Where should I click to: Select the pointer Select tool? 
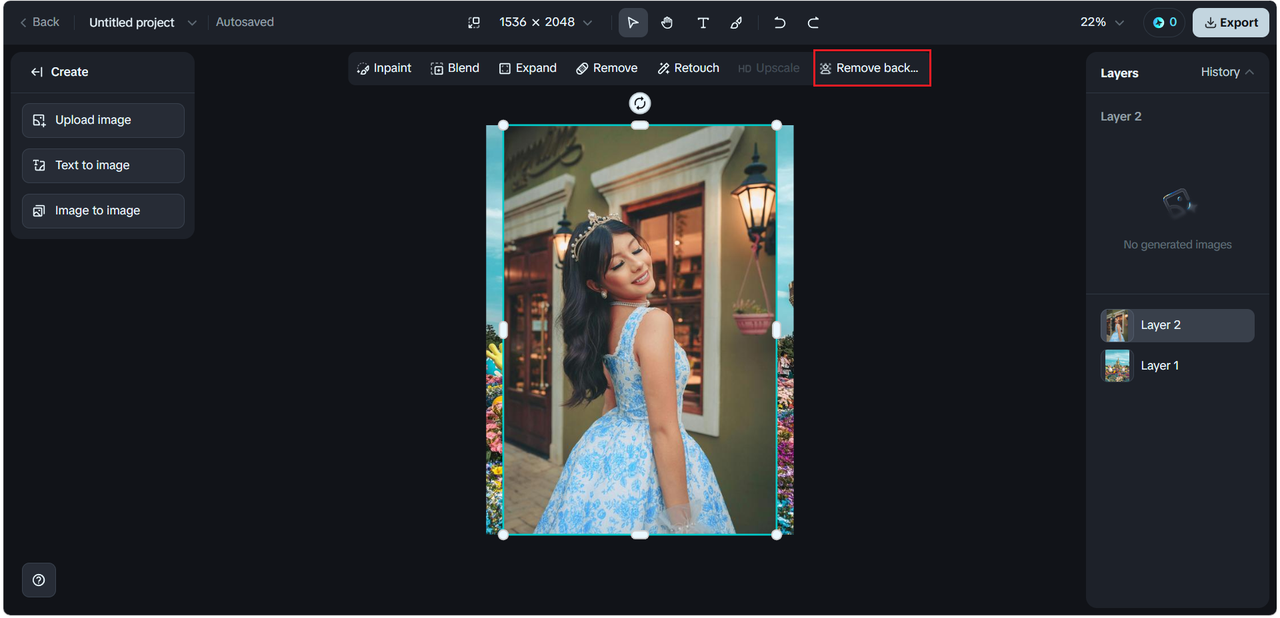click(x=632, y=22)
